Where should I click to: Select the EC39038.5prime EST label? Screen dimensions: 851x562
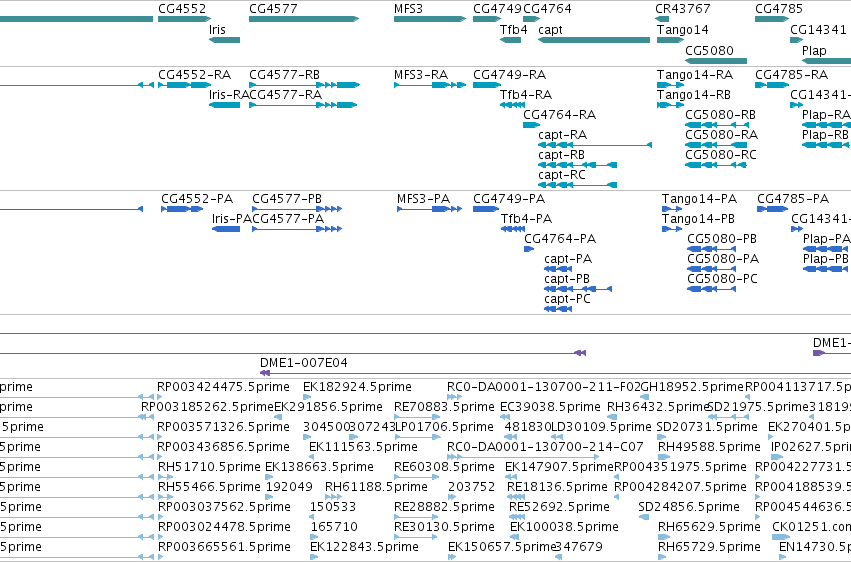pos(550,407)
